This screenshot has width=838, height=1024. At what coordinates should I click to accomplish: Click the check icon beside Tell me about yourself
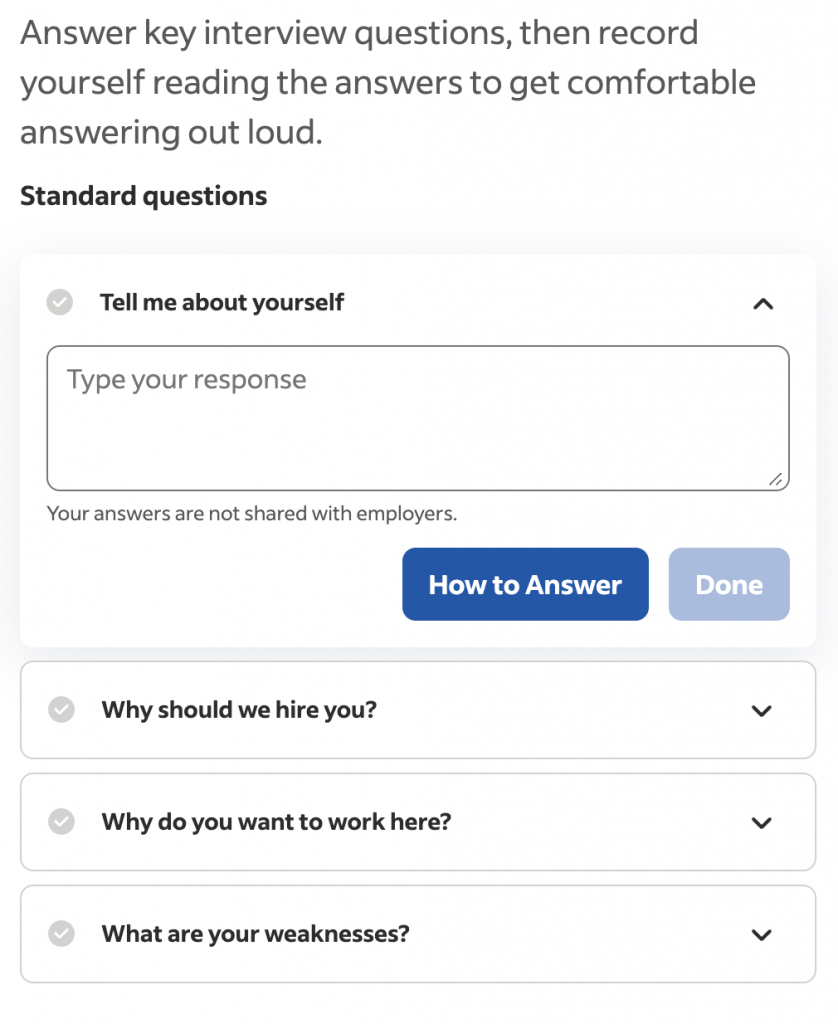tap(60, 302)
